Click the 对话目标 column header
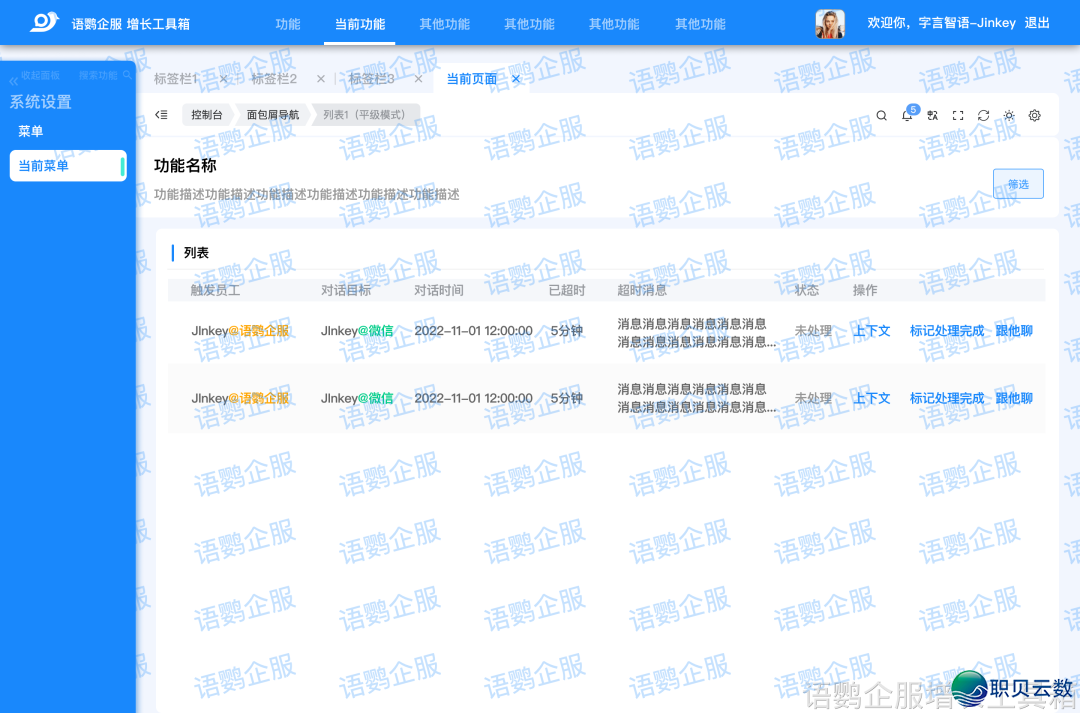 click(346, 290)
